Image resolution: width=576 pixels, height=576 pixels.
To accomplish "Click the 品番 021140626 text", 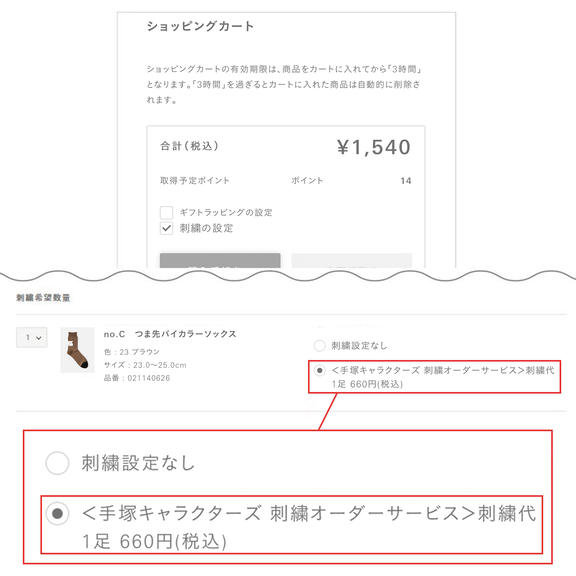I will pos(137,378).
